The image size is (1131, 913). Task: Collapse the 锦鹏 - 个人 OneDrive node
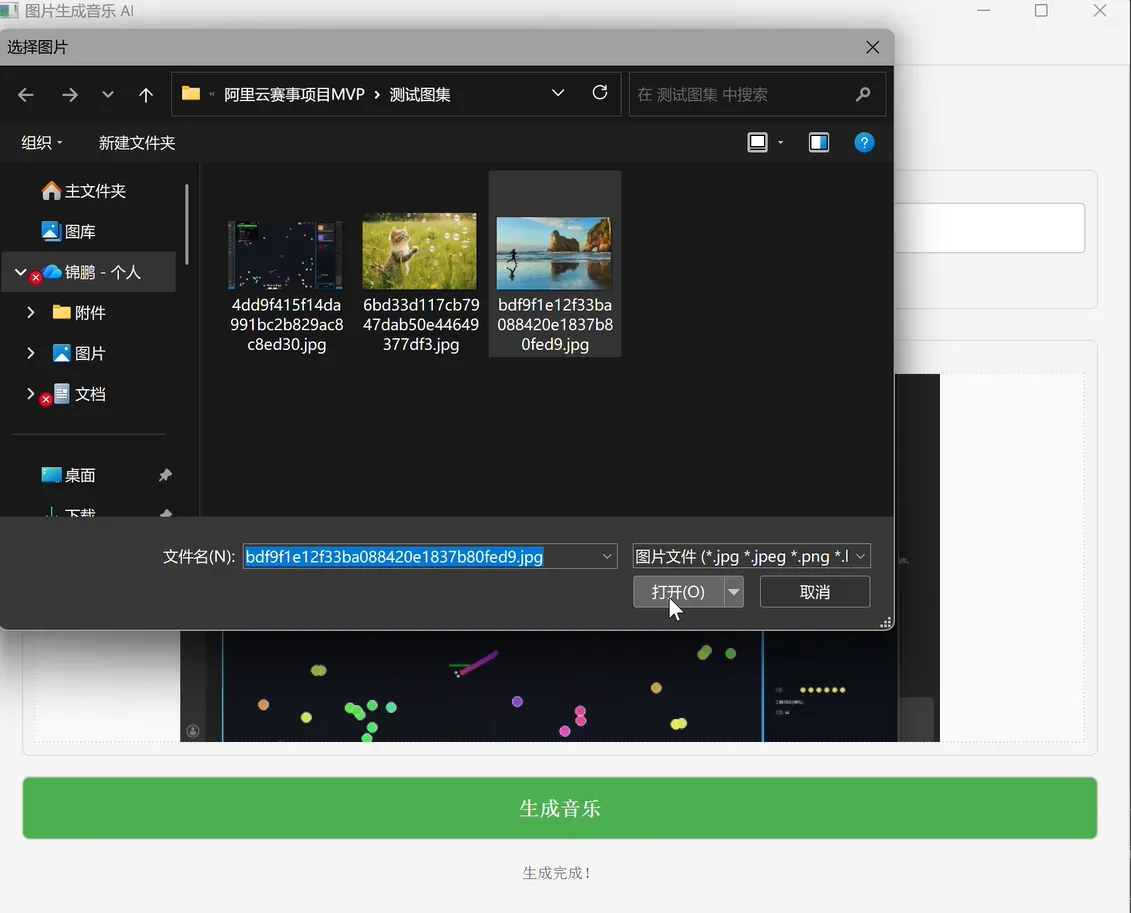tap(20, 272)
